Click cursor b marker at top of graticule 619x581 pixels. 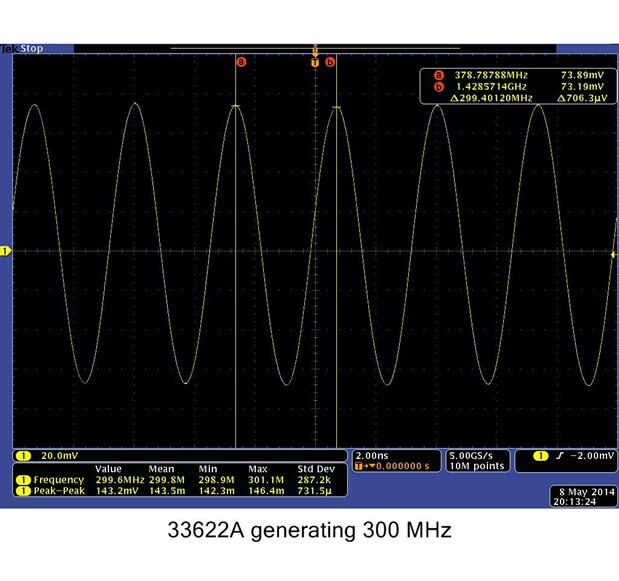pyautogui.click(x=330, y=62)
